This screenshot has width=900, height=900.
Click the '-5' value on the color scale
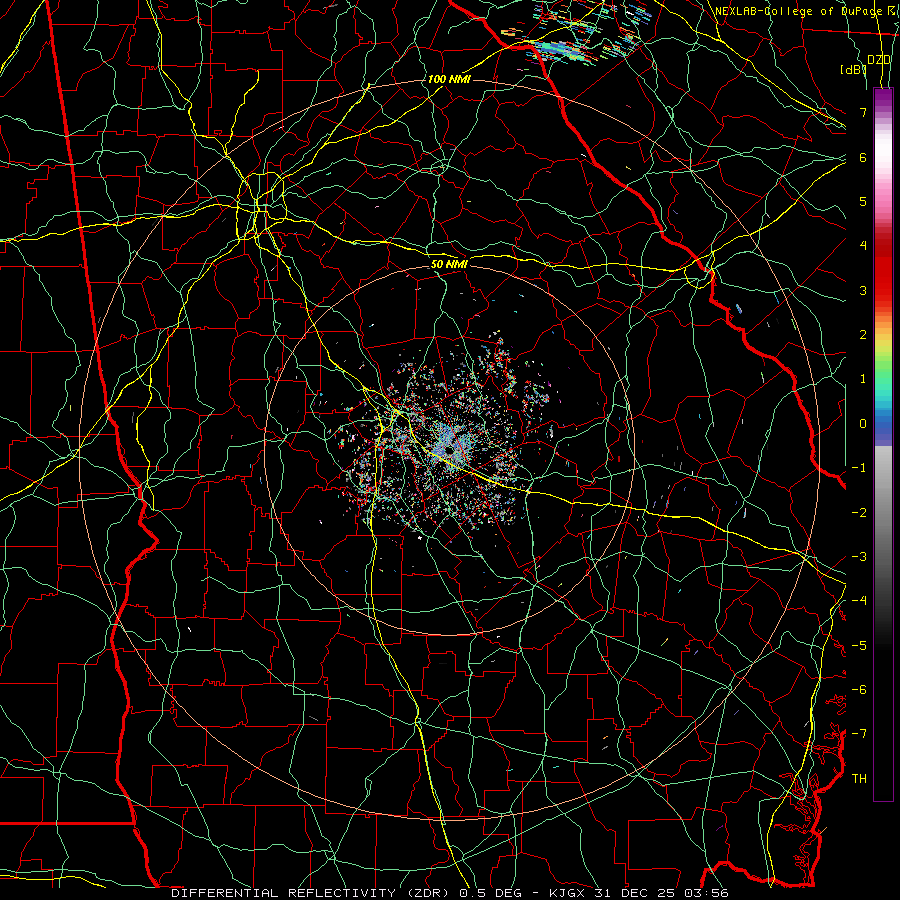[x=859, y=646]
